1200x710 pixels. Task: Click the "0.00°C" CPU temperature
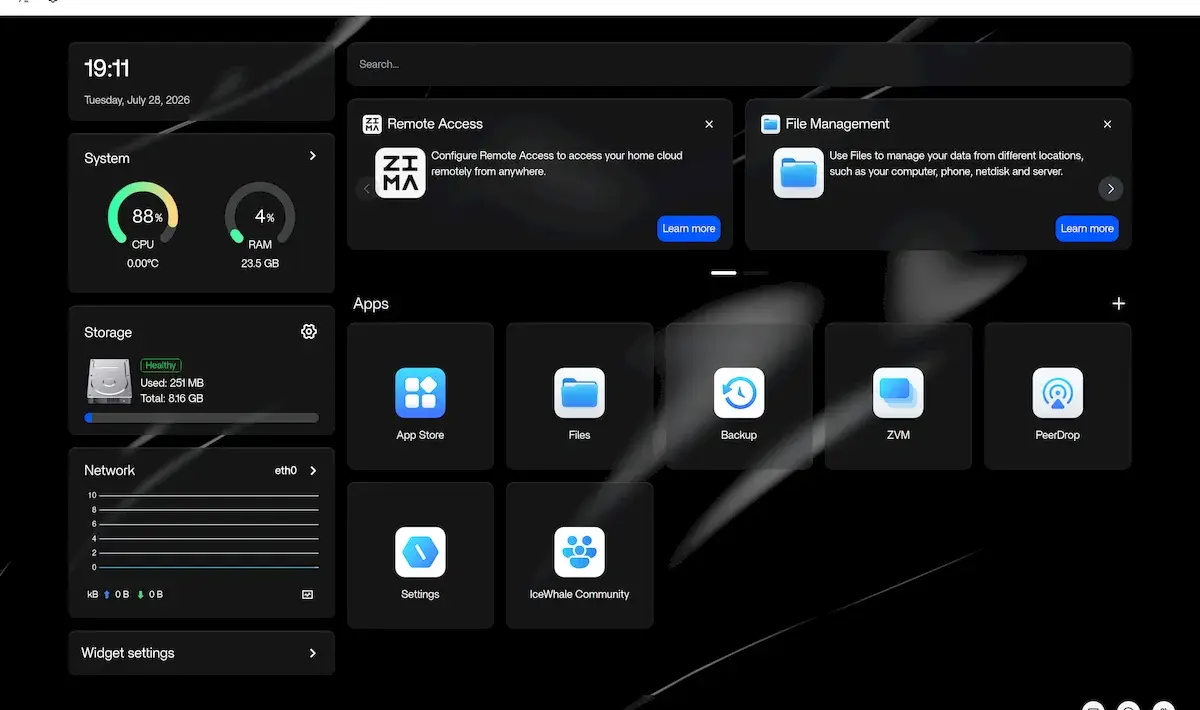tap(143, 264)
